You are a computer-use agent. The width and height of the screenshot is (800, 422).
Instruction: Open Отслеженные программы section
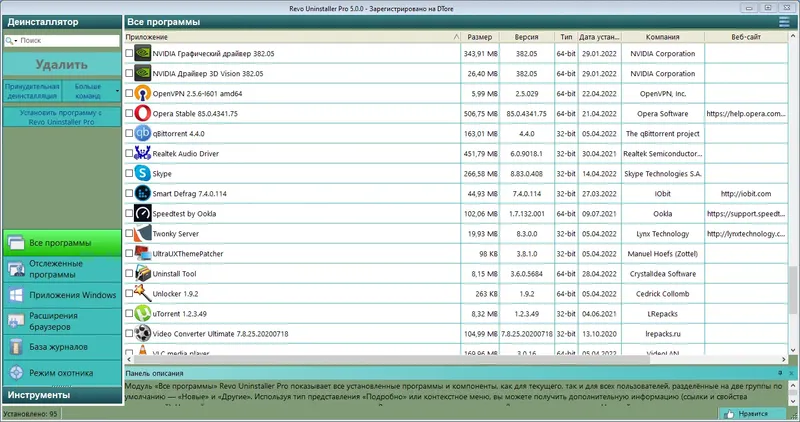[62, 269]
